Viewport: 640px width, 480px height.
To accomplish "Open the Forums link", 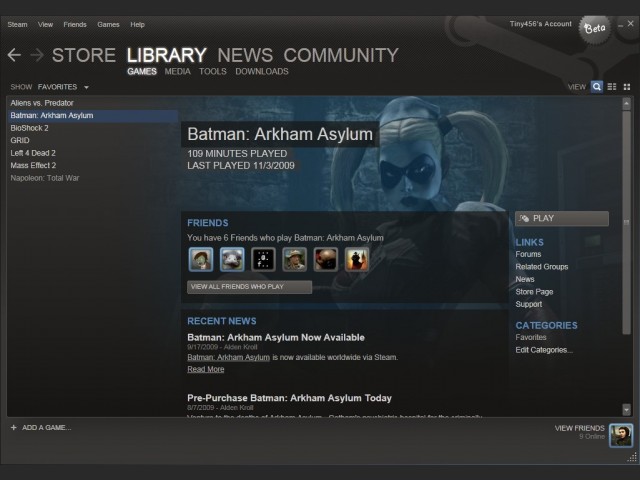I will pos(528,254).
